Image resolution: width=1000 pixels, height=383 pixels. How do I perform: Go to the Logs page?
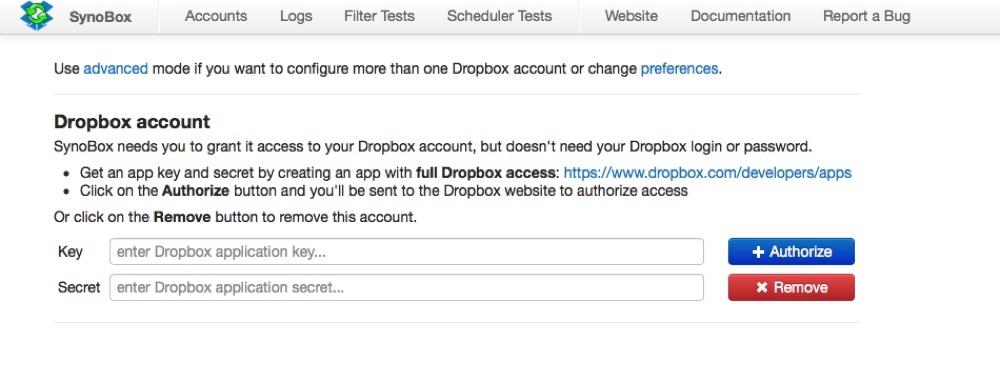click(296, 16)
